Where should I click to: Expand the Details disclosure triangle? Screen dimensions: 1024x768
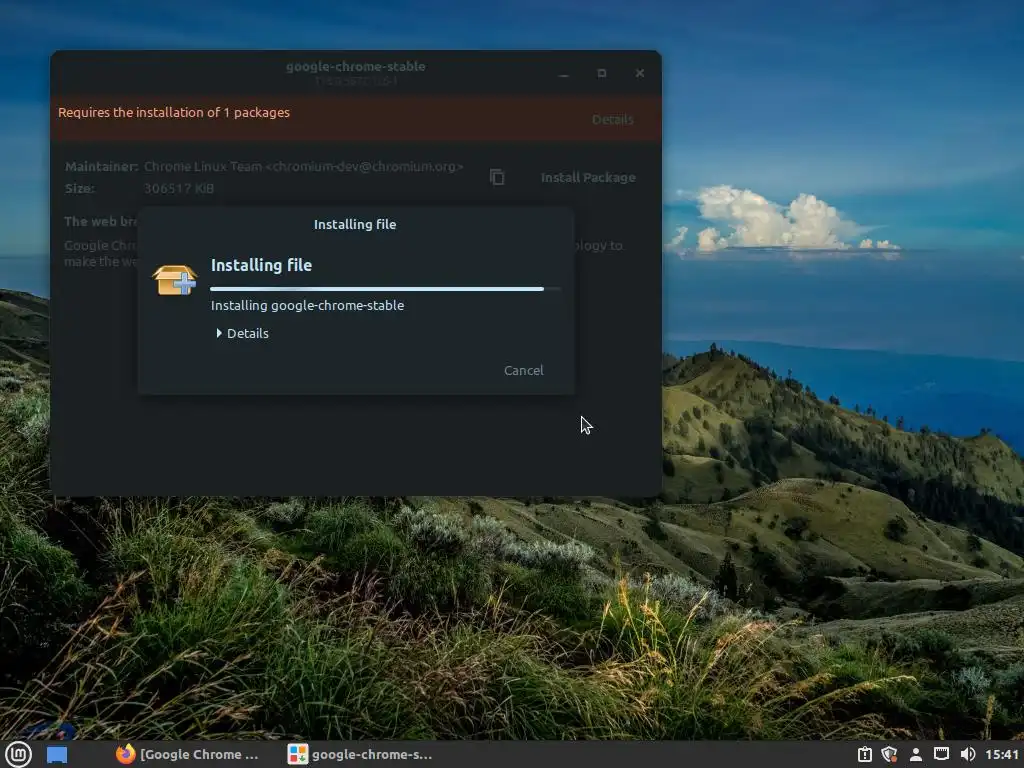[219, 333]
